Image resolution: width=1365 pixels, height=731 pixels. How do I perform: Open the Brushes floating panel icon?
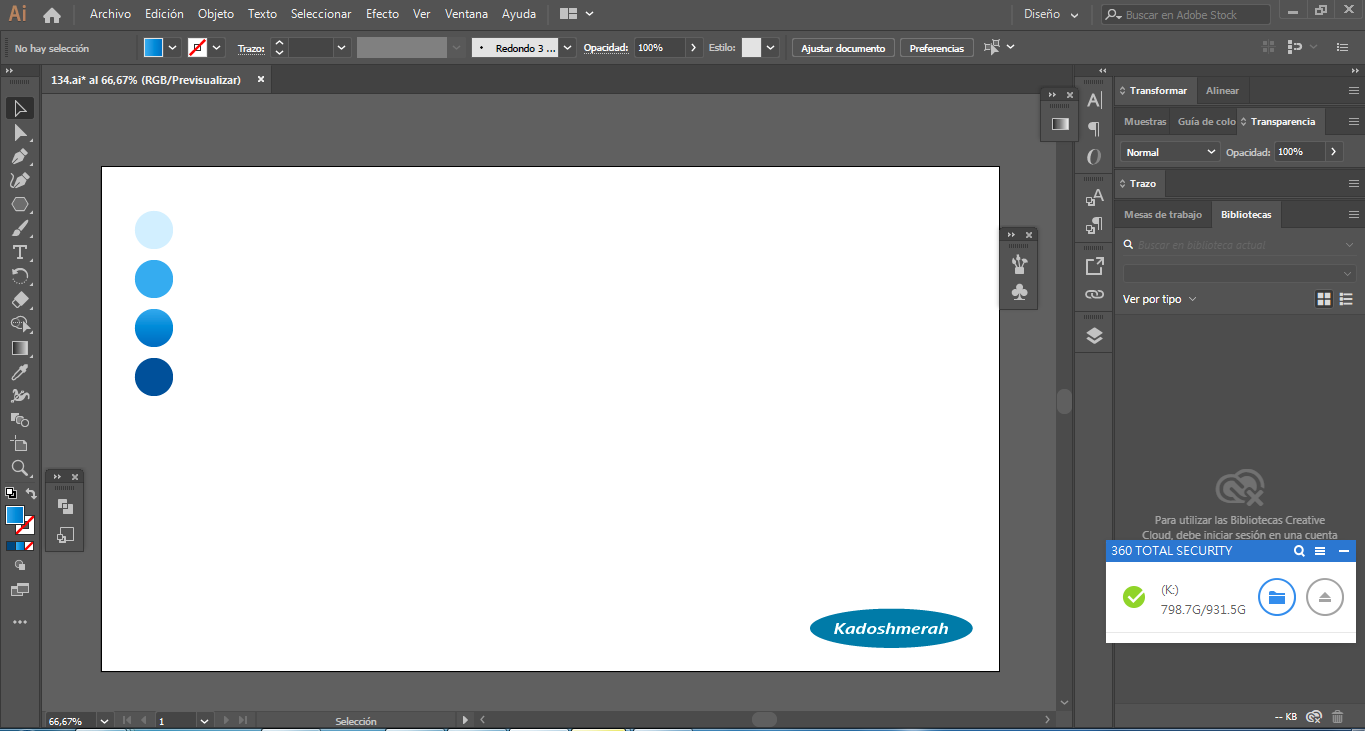[1019, 264]
